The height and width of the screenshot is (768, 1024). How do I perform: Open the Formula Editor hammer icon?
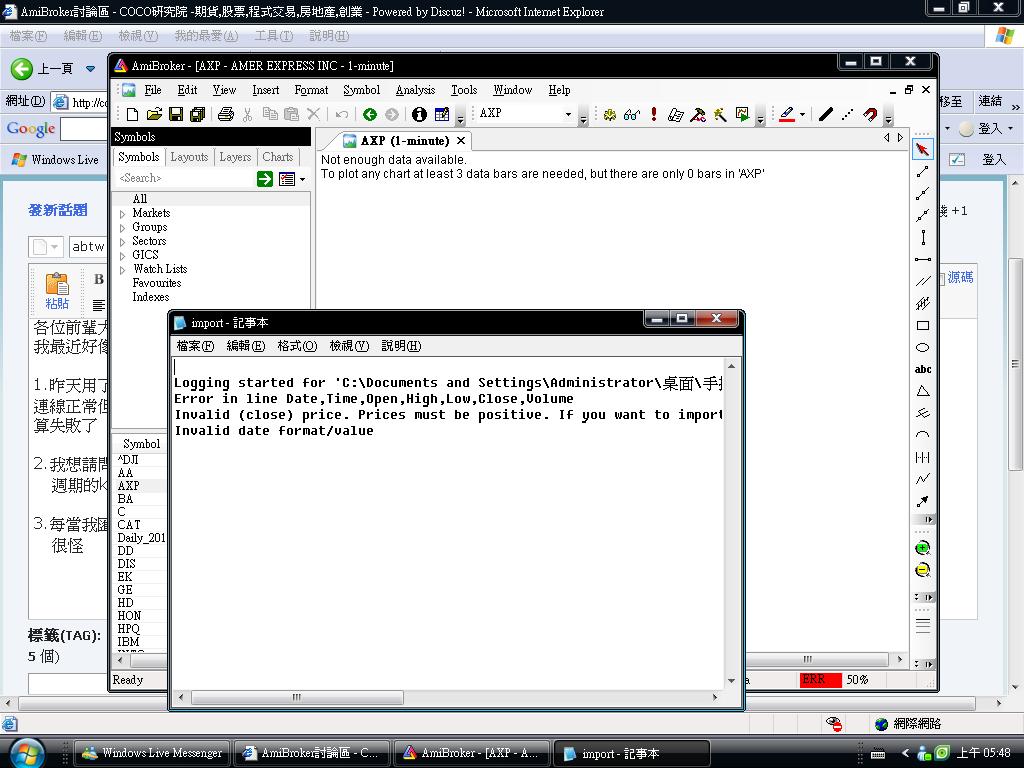pyautogui.click(x=697, y=114)
